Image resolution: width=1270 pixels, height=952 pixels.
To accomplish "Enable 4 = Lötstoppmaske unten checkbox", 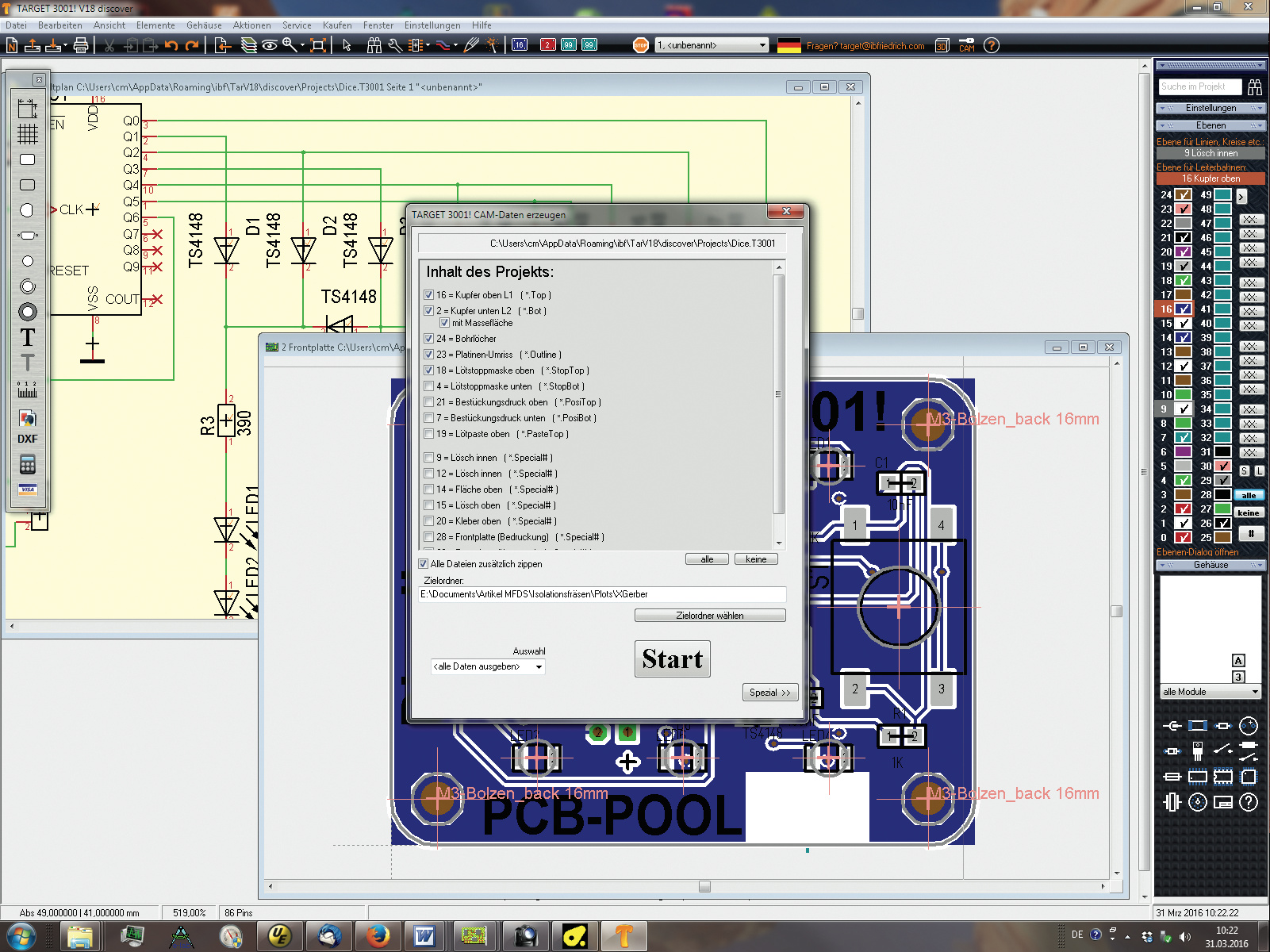I will point(429,386).
